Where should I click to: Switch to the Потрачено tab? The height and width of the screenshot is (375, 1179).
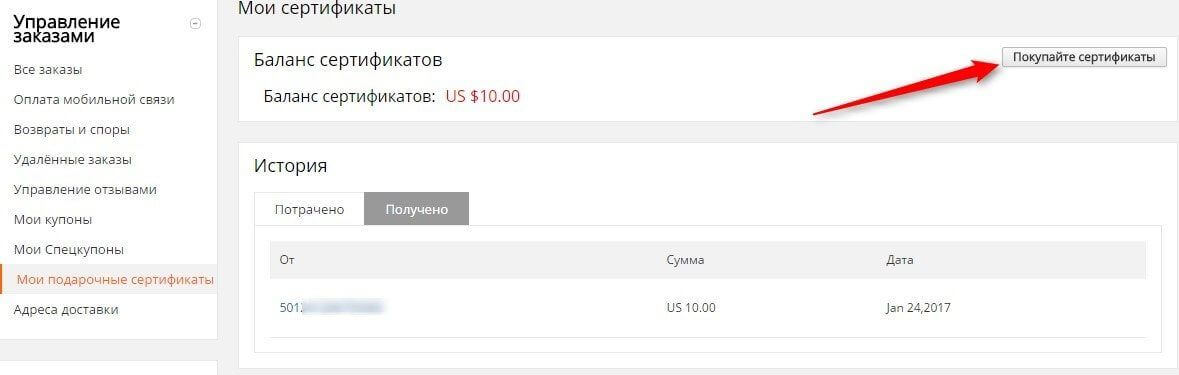[309, 209]
